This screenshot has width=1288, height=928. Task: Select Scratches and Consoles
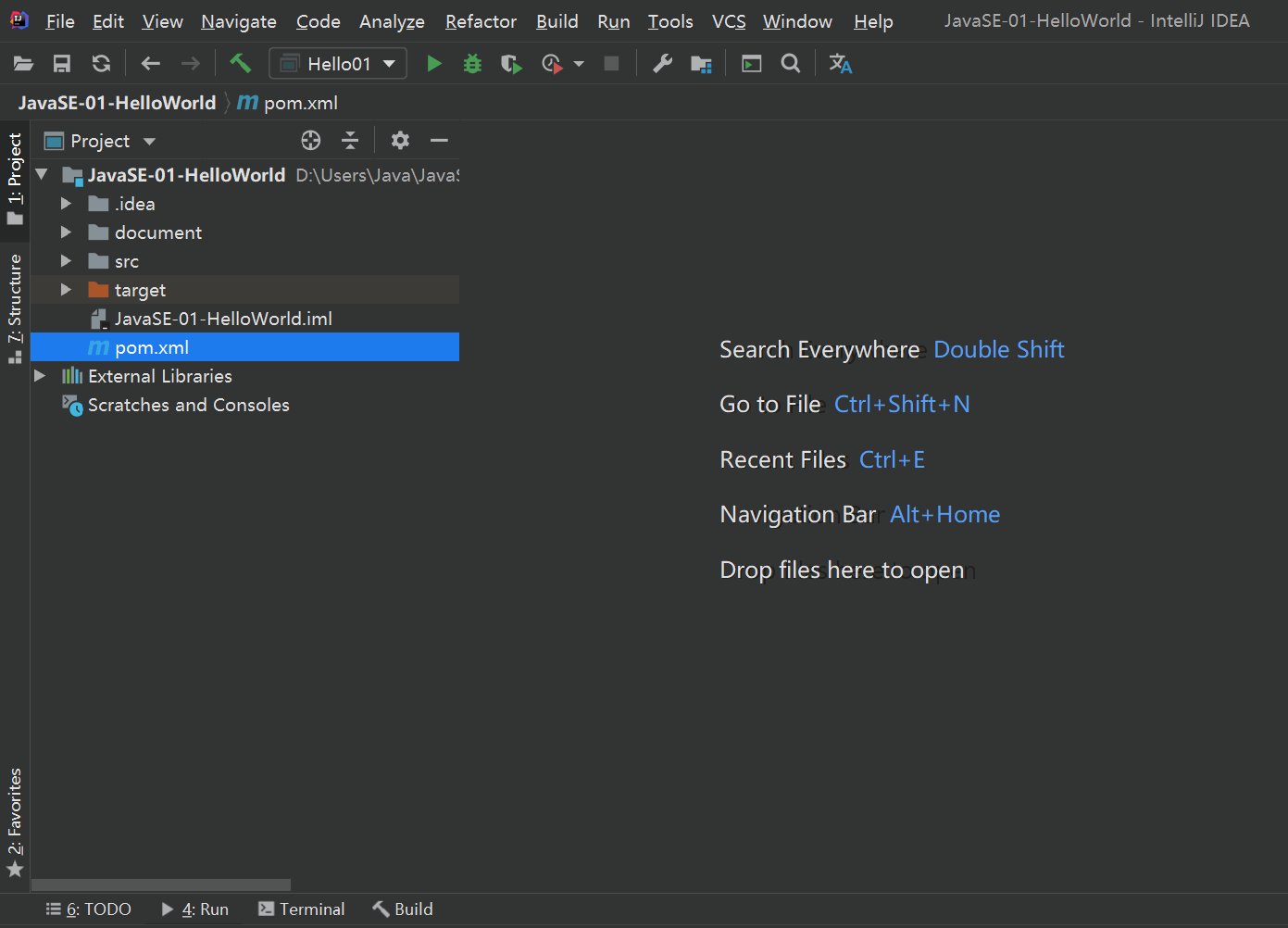pos(245,405)
